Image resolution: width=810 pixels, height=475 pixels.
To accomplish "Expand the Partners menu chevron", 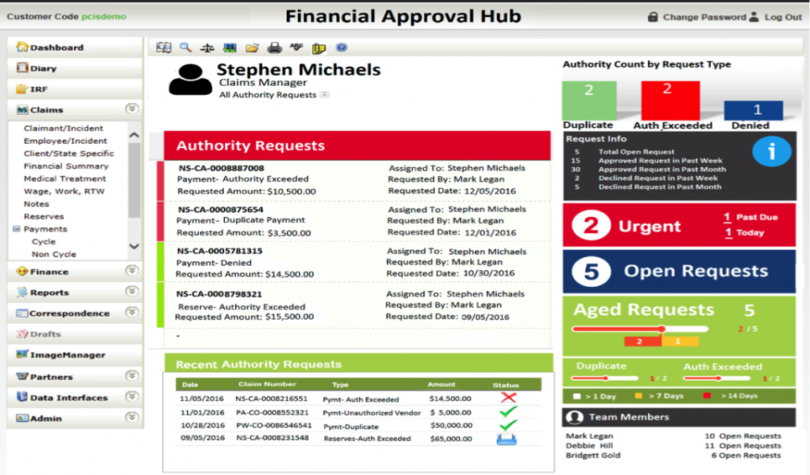I will tap(132, 375).
